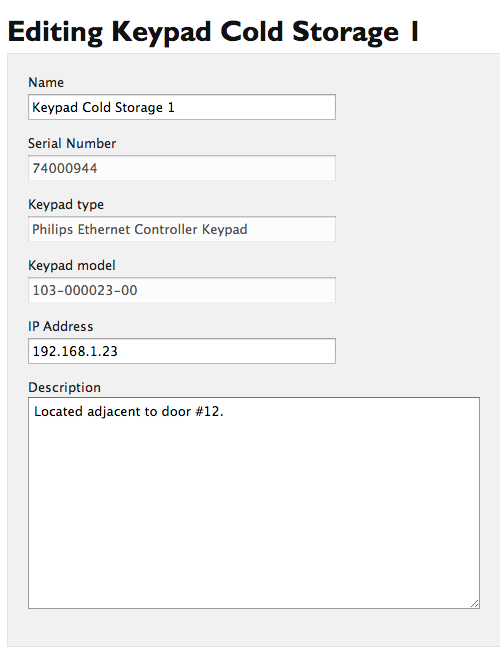500x652 pixels.
Task: Click the "Name" field label
Action: pos(46,82)
